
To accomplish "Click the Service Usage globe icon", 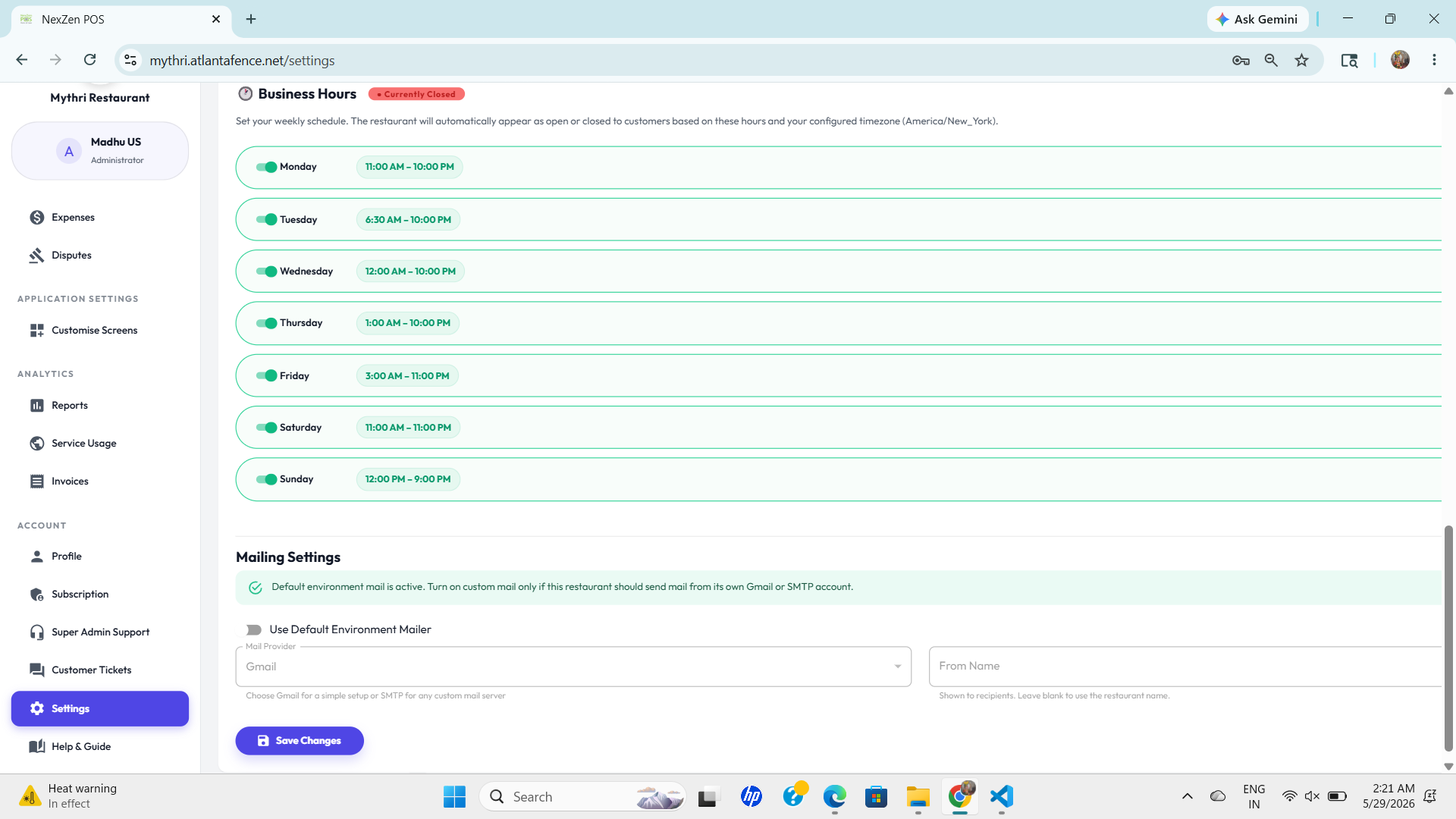I will pos(36,444).
